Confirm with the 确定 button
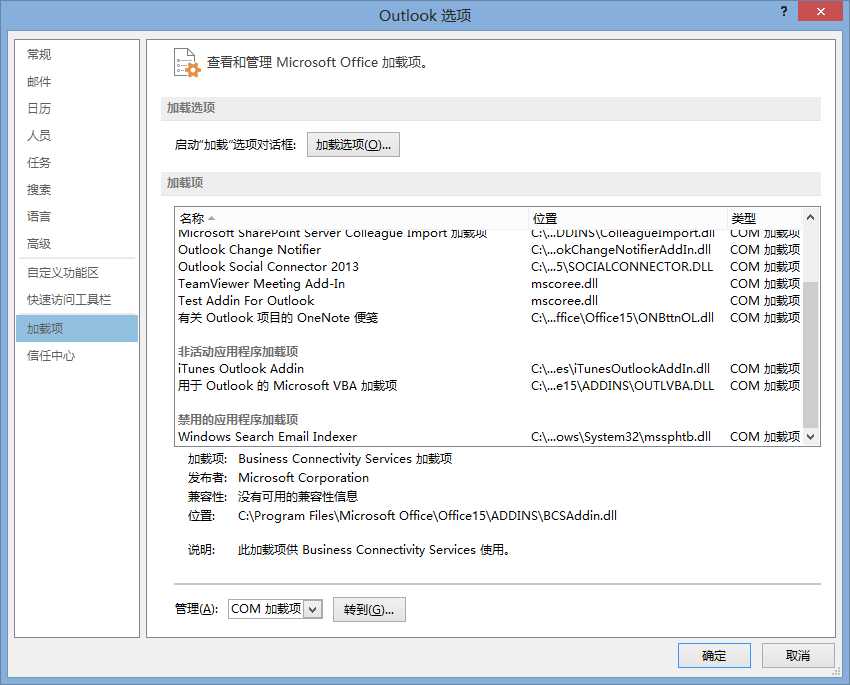The height and width of the screenshot is (685, 850). pyautogui.click(x=714, y=656)
